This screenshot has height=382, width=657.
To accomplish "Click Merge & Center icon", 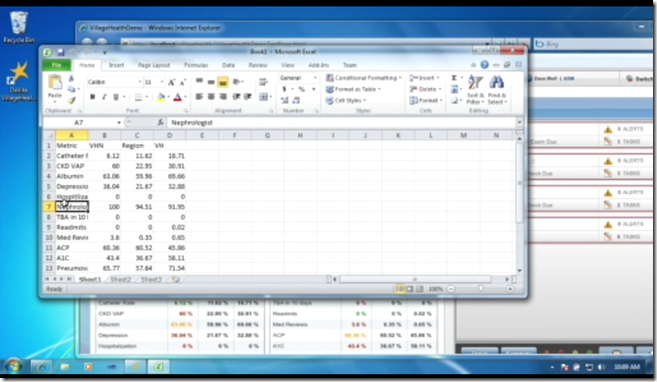I will pyautogui.click(x=263, y=97).
